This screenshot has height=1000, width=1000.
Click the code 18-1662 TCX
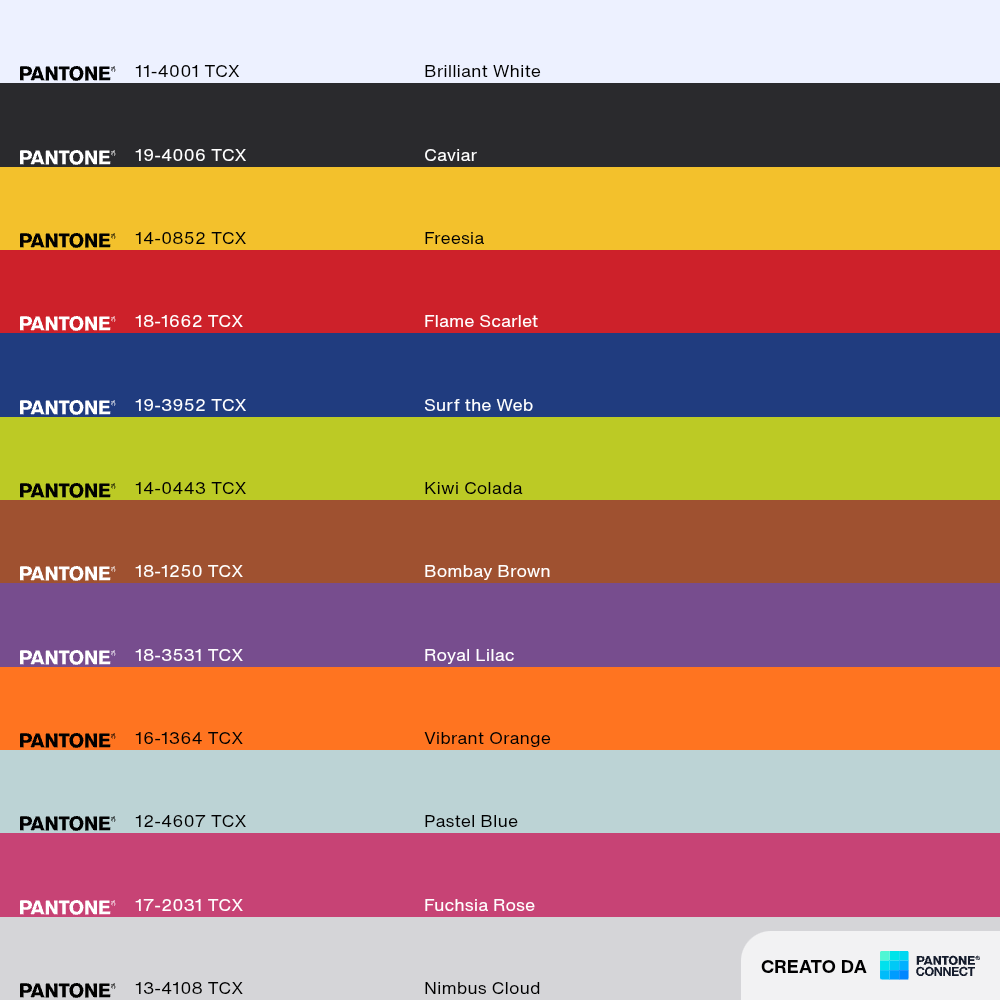(x=189, y=321)
